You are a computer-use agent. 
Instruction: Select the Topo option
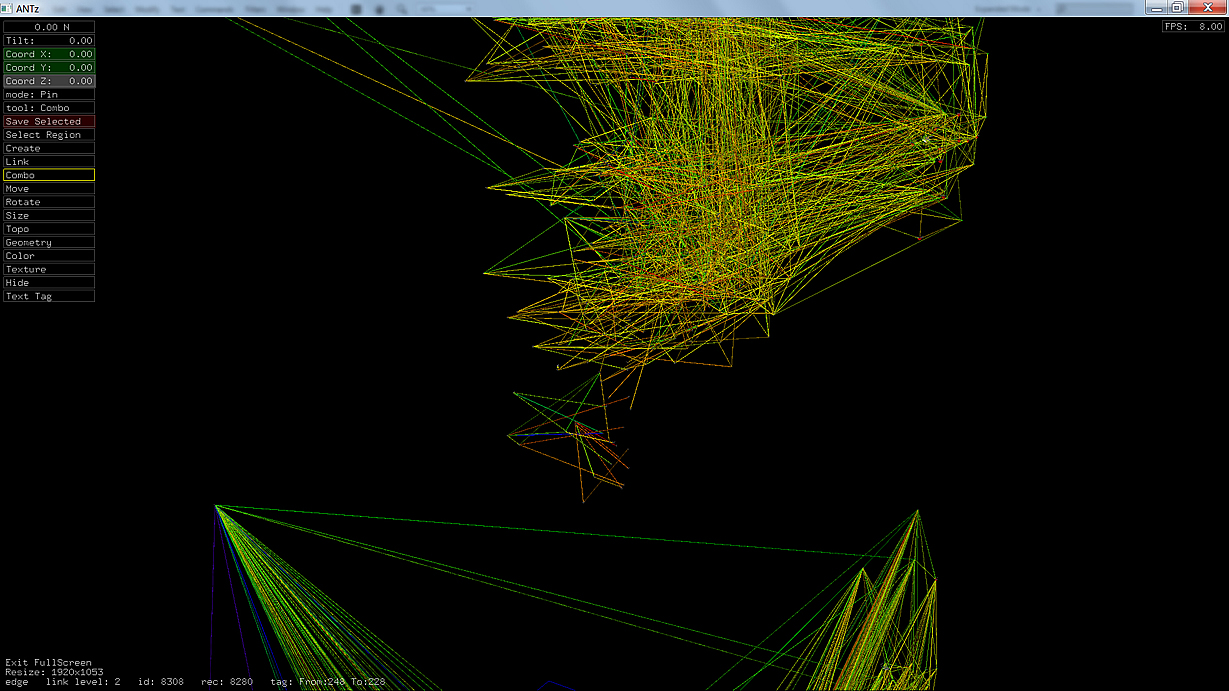tap(49, 229)
